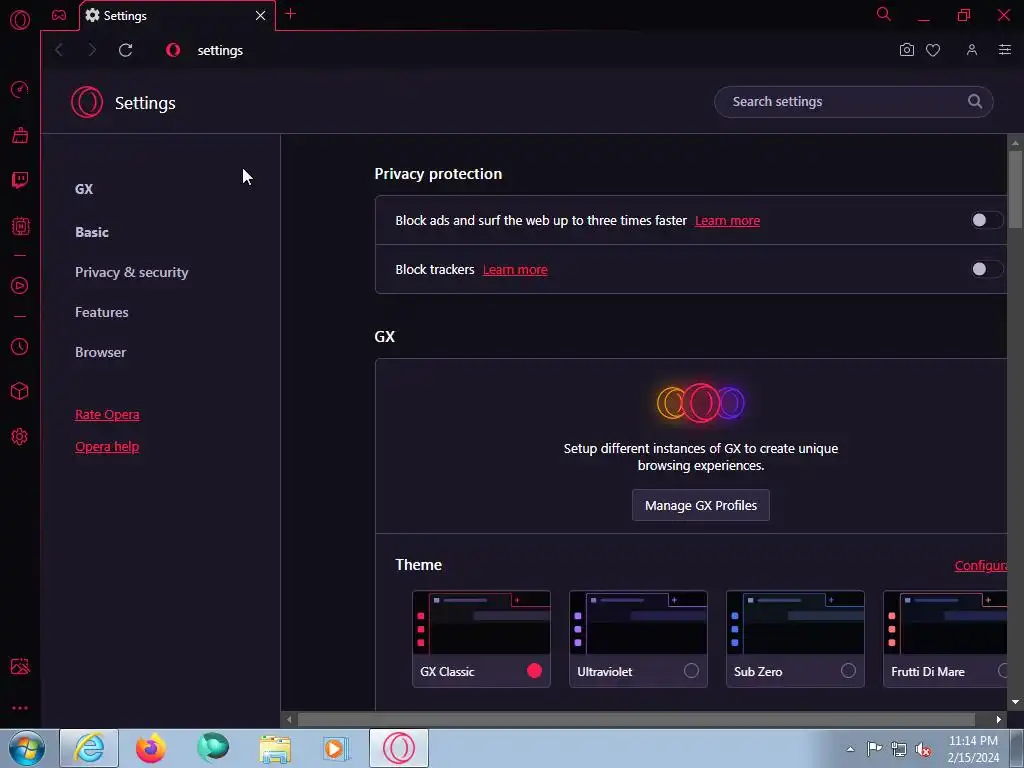This screenshot has width=1024, height=768.
Task: Switch to the Settings tab
Action: tap(178, 15)
